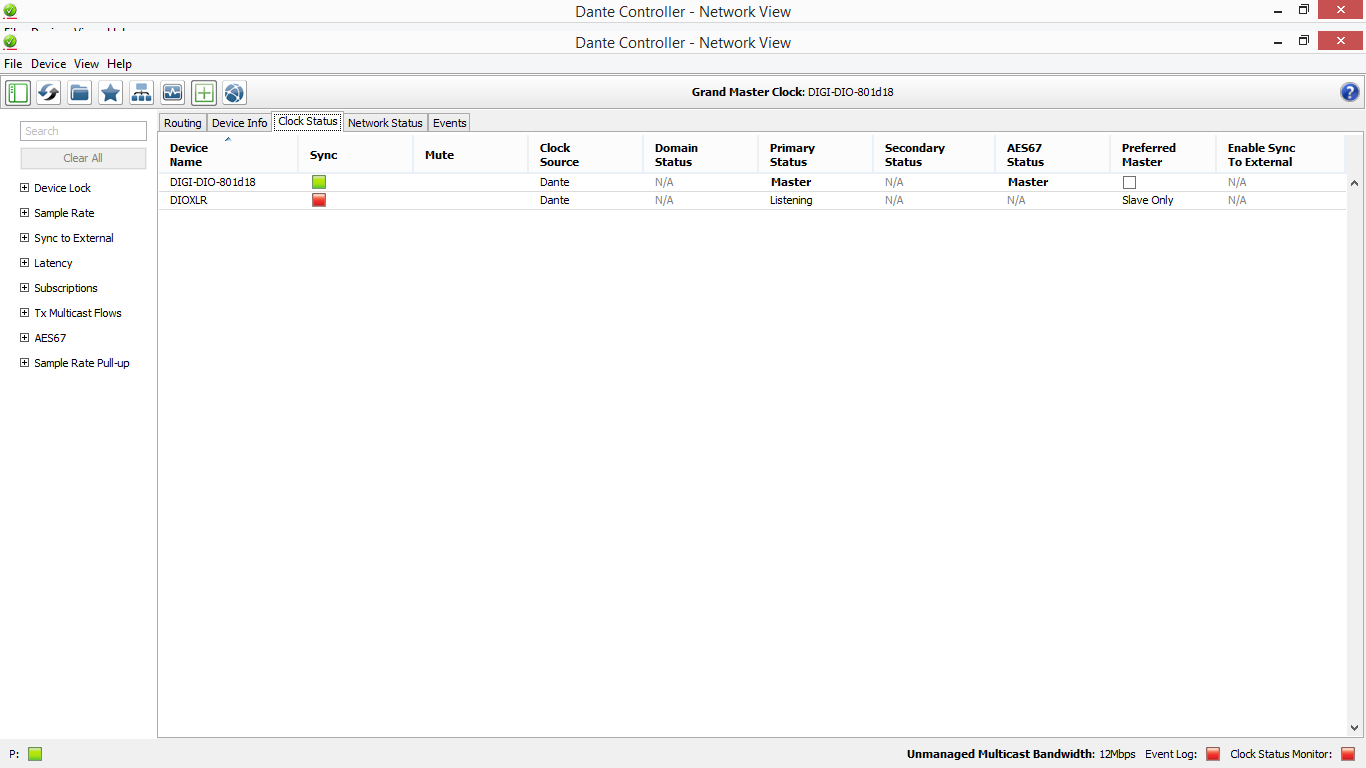This screenshot has height=768, width=1366.
Task: Click into the Search filter field
Action: (x=83, y=131)
